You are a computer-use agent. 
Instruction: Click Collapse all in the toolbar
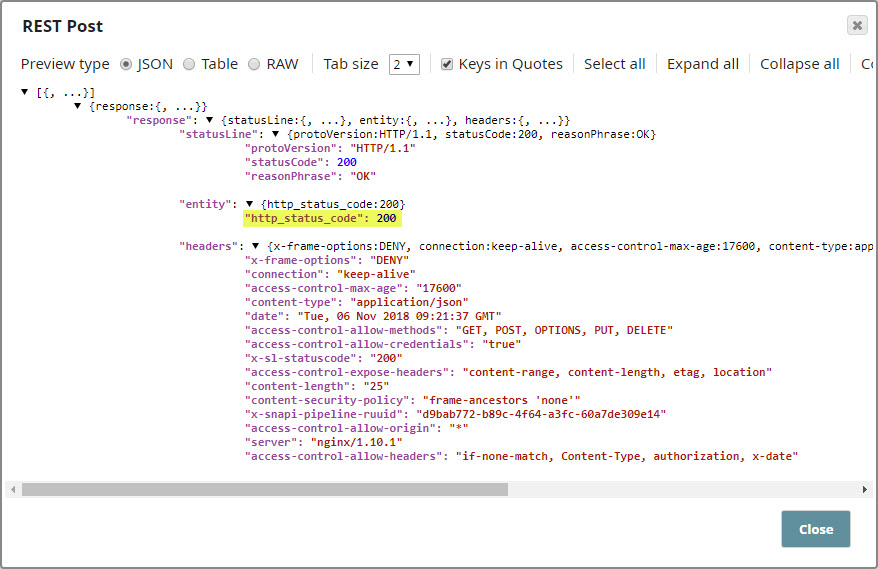click(x=800, y=64)
